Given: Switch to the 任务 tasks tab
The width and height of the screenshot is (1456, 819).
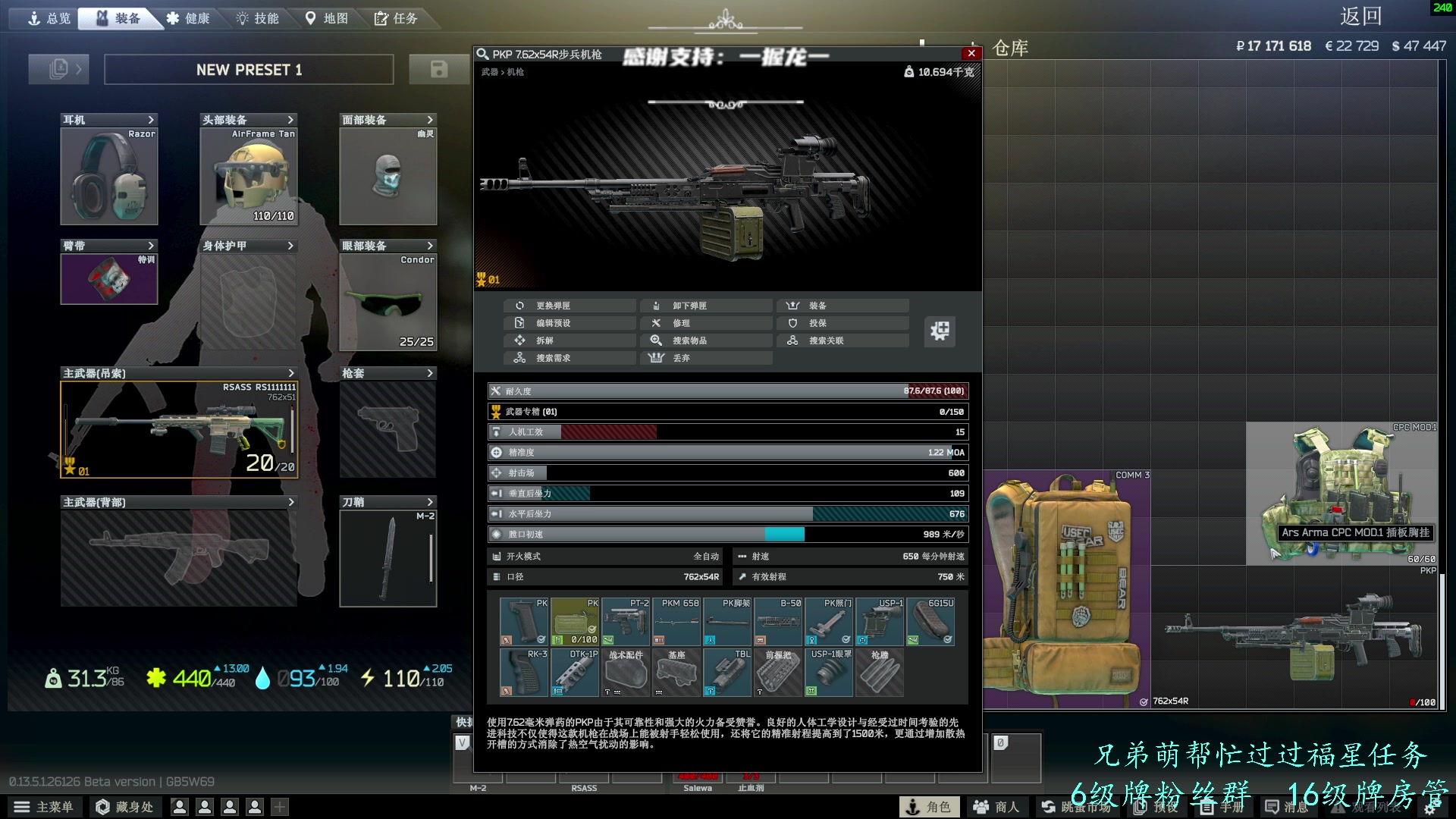Looking at the screenshot, I should coord(397,18).
